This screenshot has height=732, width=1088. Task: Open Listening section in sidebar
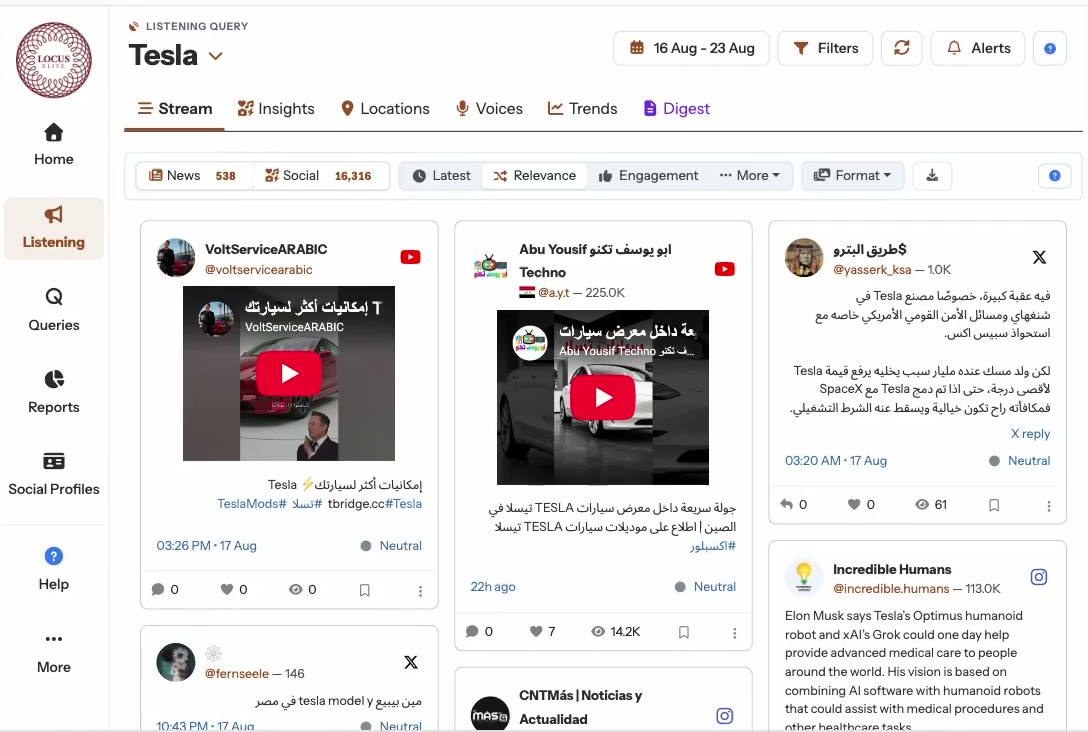[x=53, y=228]
